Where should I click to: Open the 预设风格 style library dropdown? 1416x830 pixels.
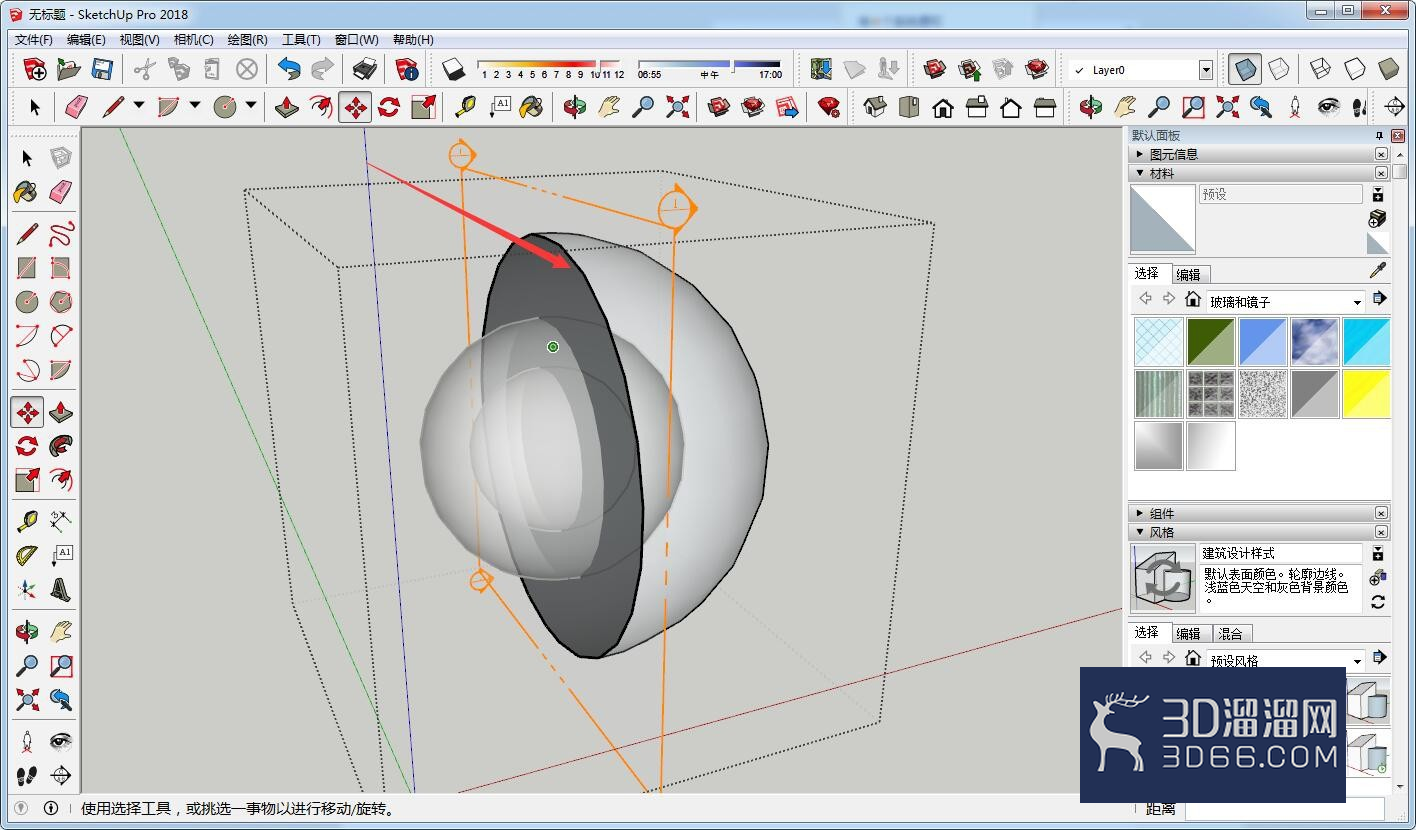(1357, 661)
